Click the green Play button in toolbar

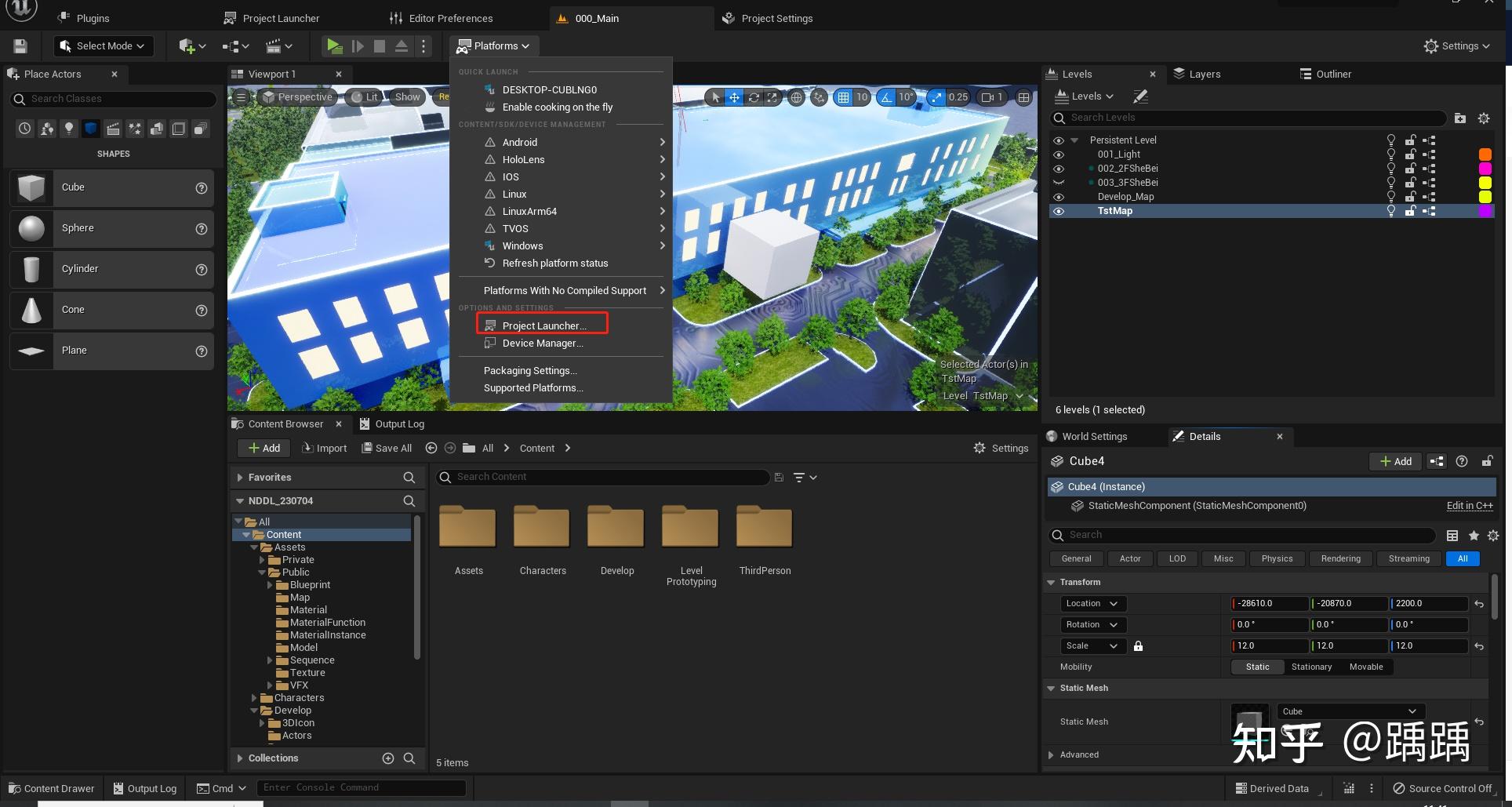[x=334, y=46]
